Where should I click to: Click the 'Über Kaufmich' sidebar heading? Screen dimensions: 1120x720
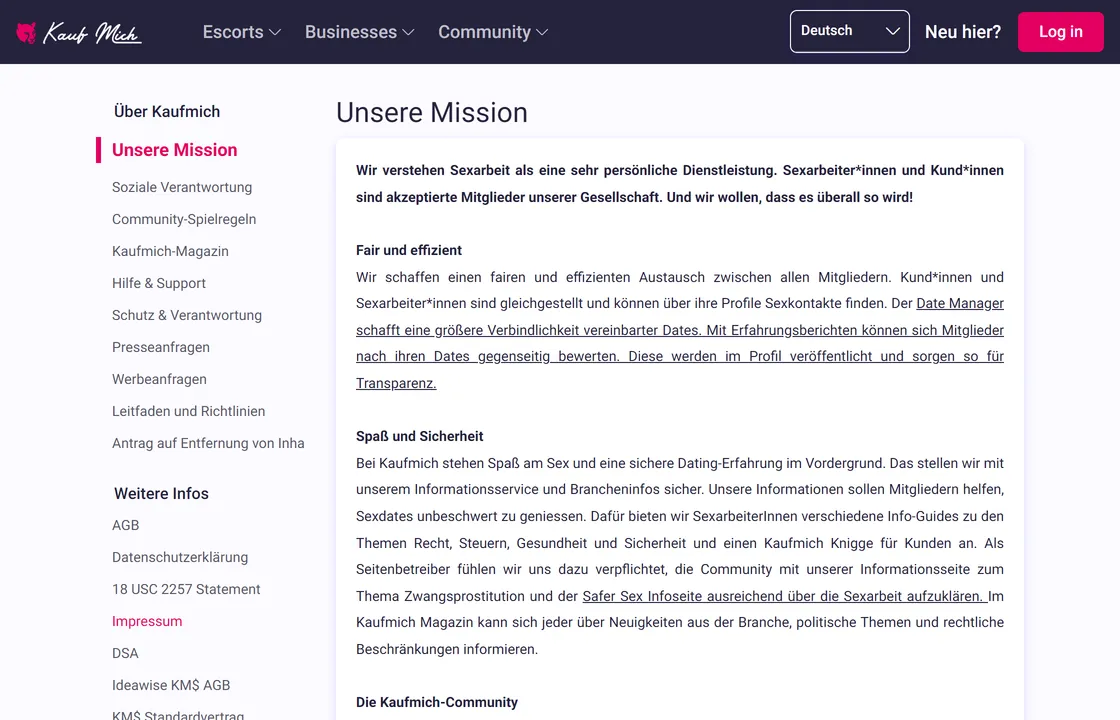click(x=167, y=111)
